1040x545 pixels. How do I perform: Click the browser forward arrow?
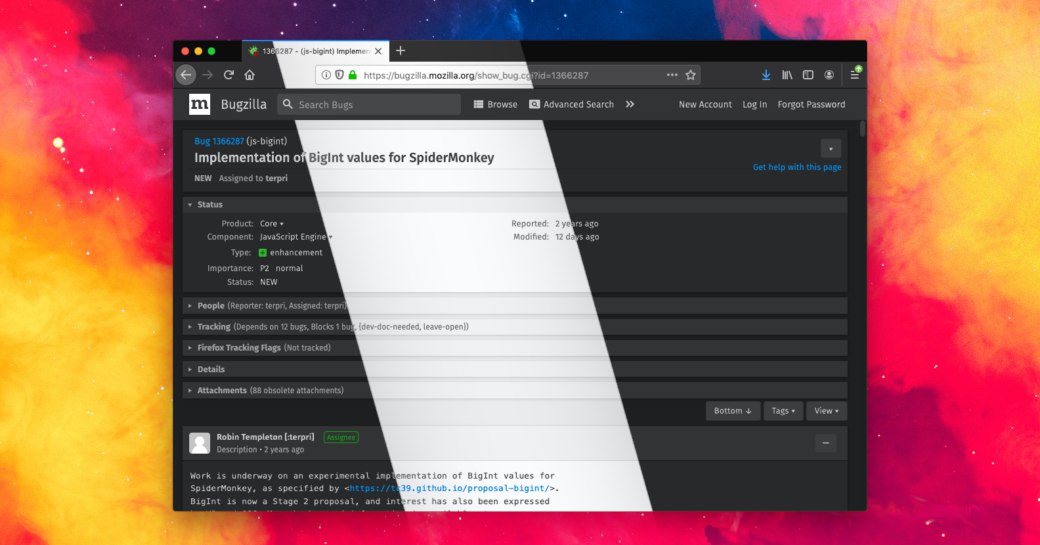point(208,75)
